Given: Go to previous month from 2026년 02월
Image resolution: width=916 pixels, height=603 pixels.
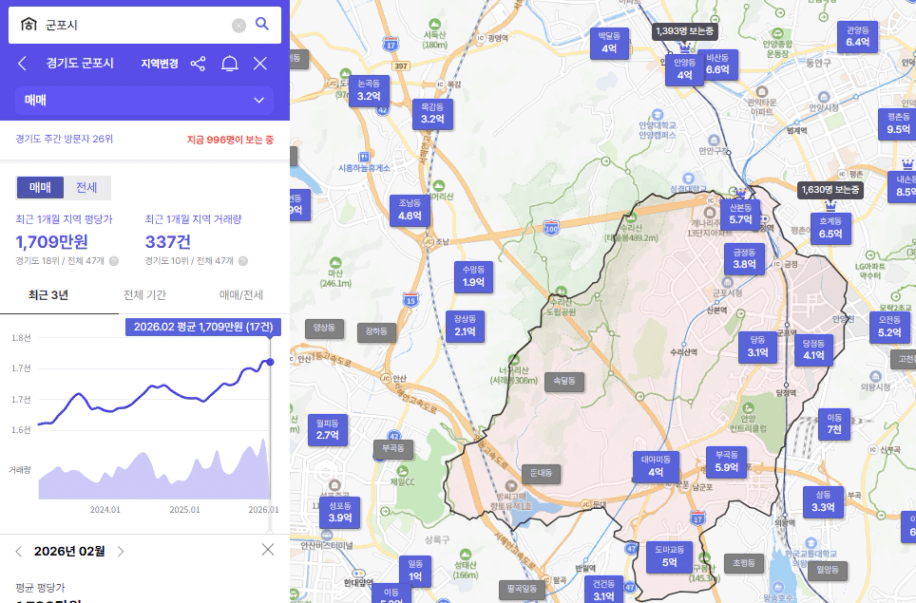Looking at the screenshot, I should click(18, 551).
